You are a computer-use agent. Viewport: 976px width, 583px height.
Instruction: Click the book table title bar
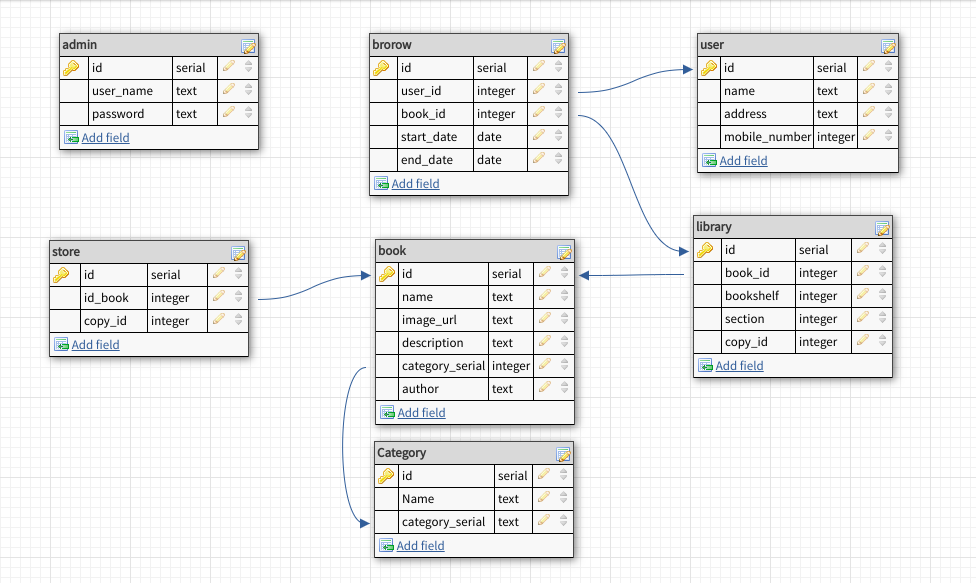[460, 250]
